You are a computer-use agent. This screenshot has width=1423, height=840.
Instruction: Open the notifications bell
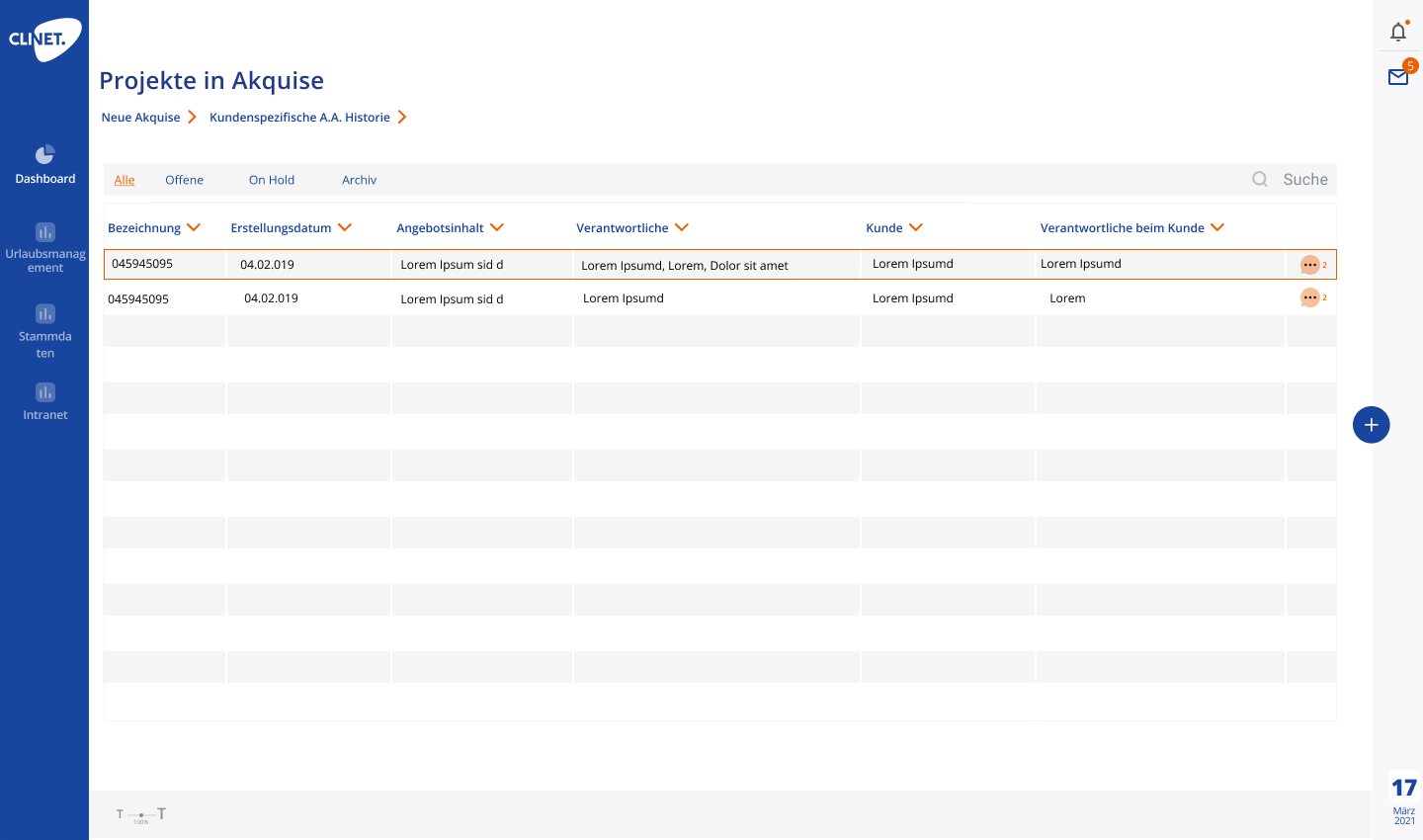click(1397, 33)
